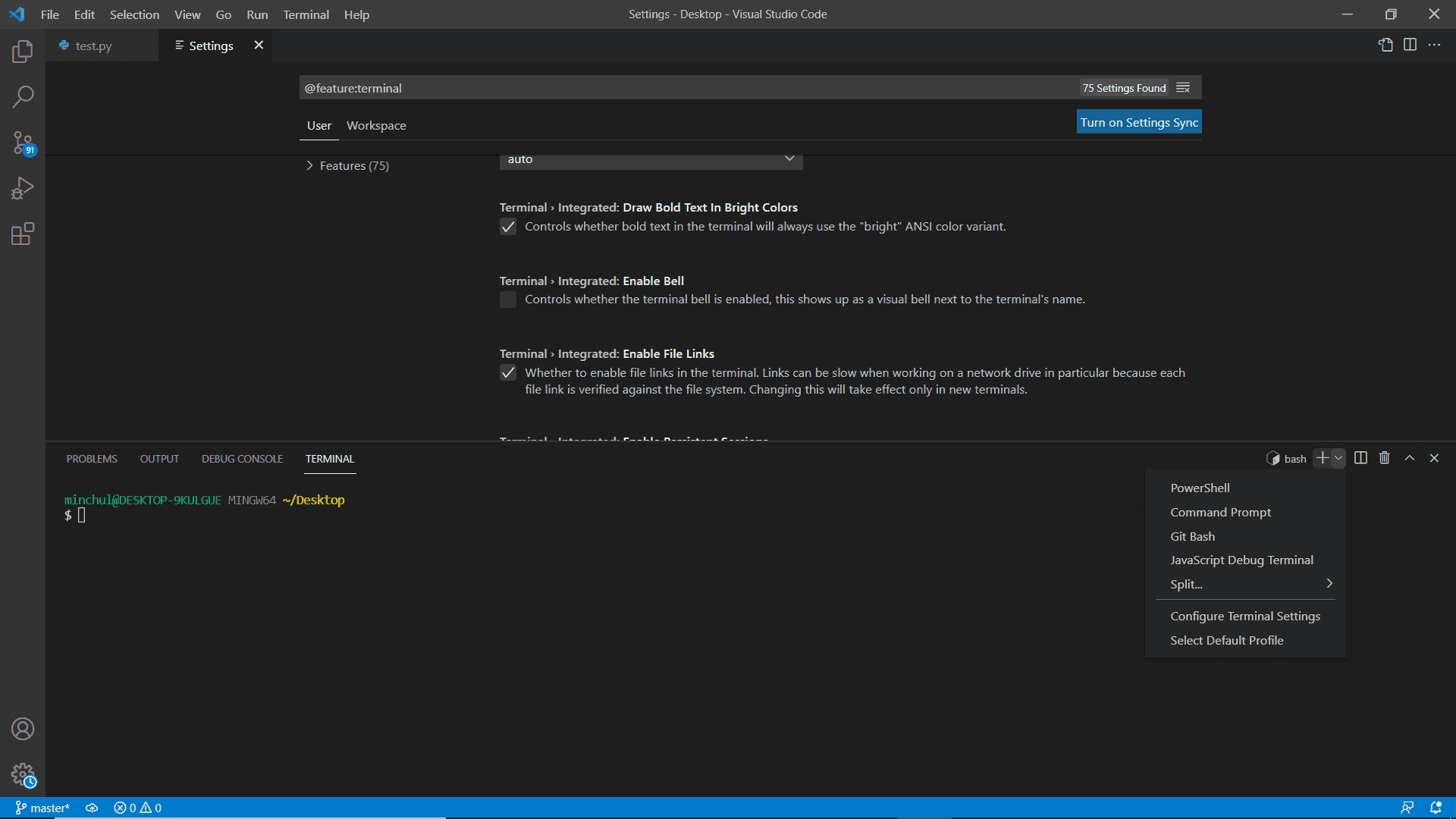Open the 'auto' dropdown setting
The image size is (1456, 819).
click(x=651, y=159)
